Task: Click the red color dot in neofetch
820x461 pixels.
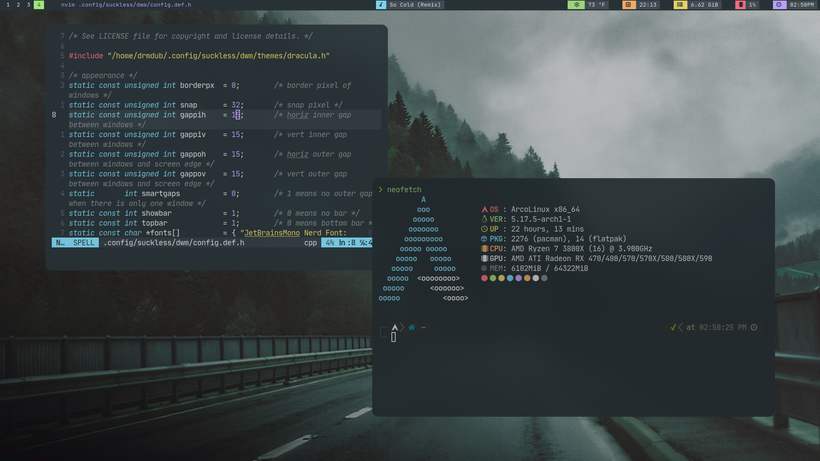Action: [x=485, y=278]
